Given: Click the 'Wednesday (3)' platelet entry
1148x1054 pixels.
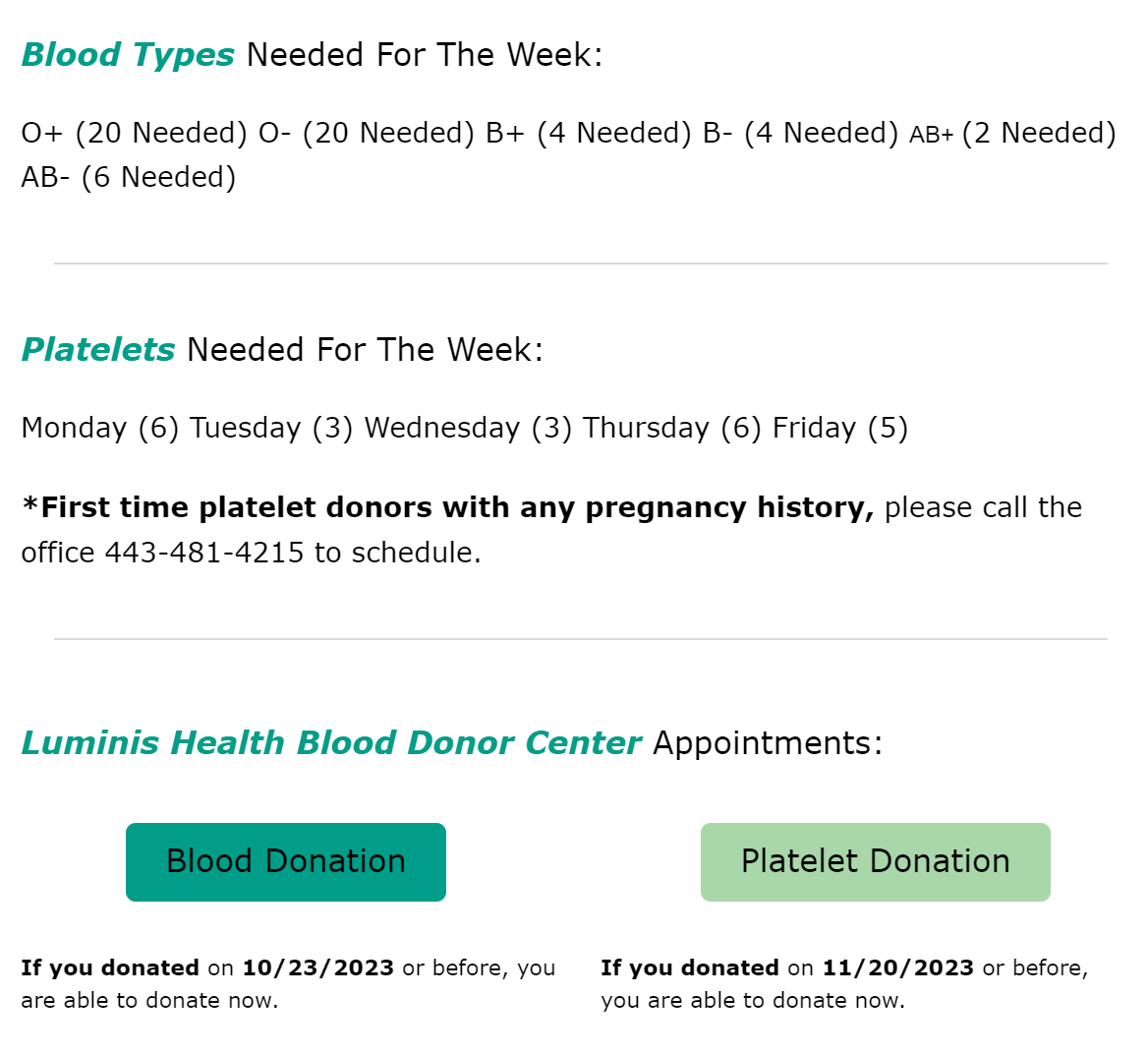Looking at the screenshot, I should point(468,428).
